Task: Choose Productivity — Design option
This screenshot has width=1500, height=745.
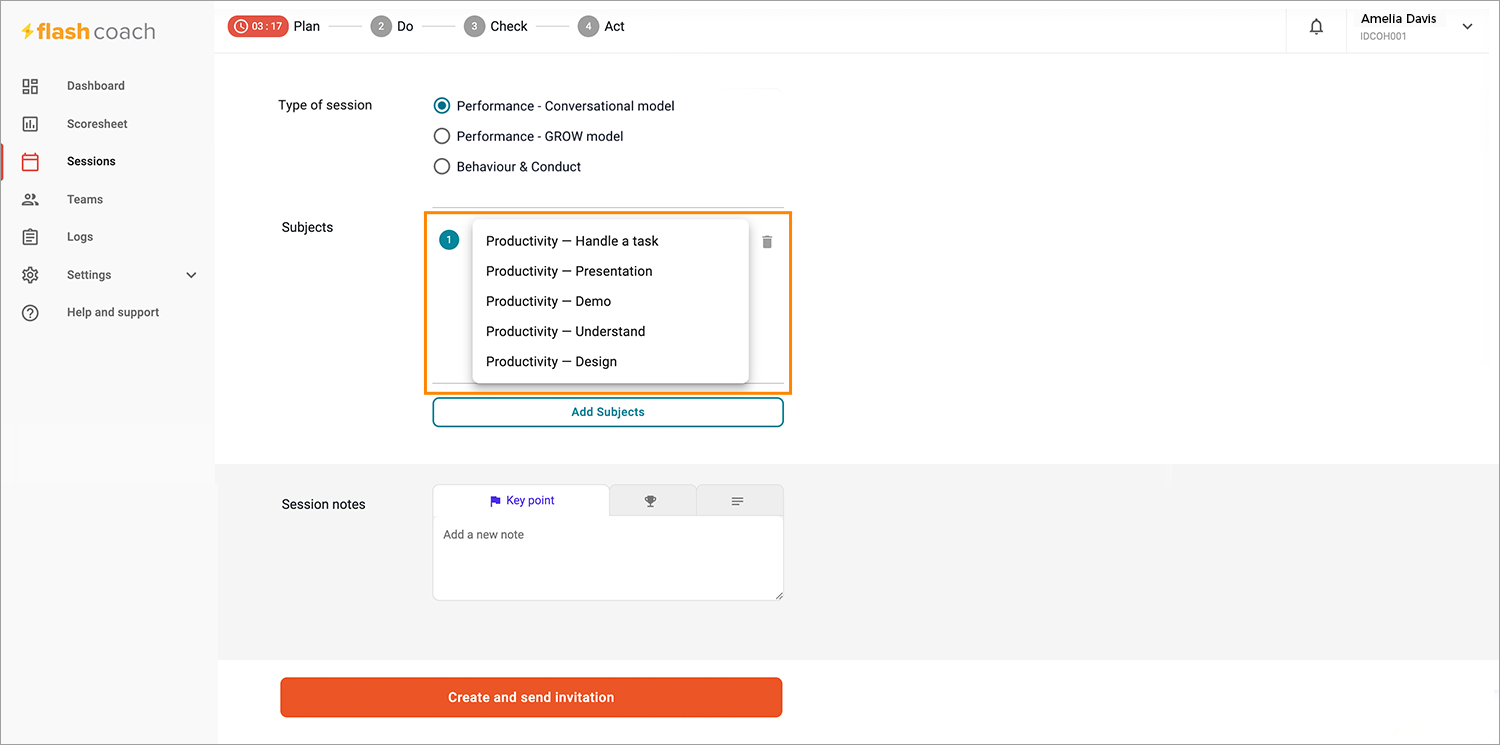Action: pyautogui.click(x=610, y=361)
